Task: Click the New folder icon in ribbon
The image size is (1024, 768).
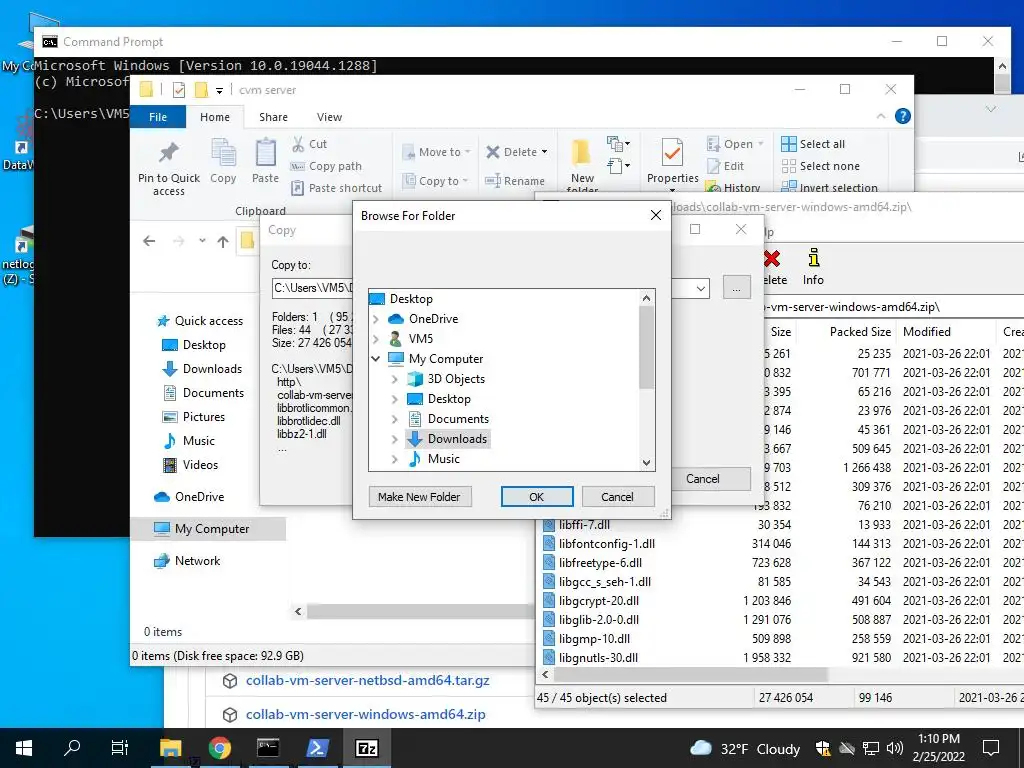Action: [582, 163]
